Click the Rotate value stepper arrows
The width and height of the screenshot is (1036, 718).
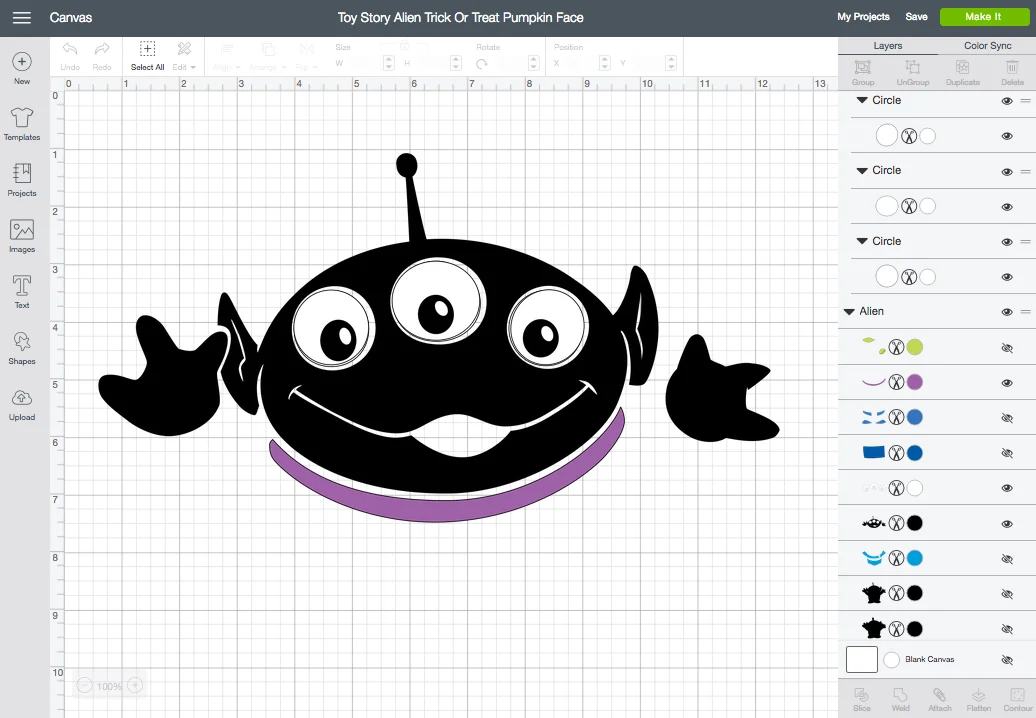pos(534,63)
